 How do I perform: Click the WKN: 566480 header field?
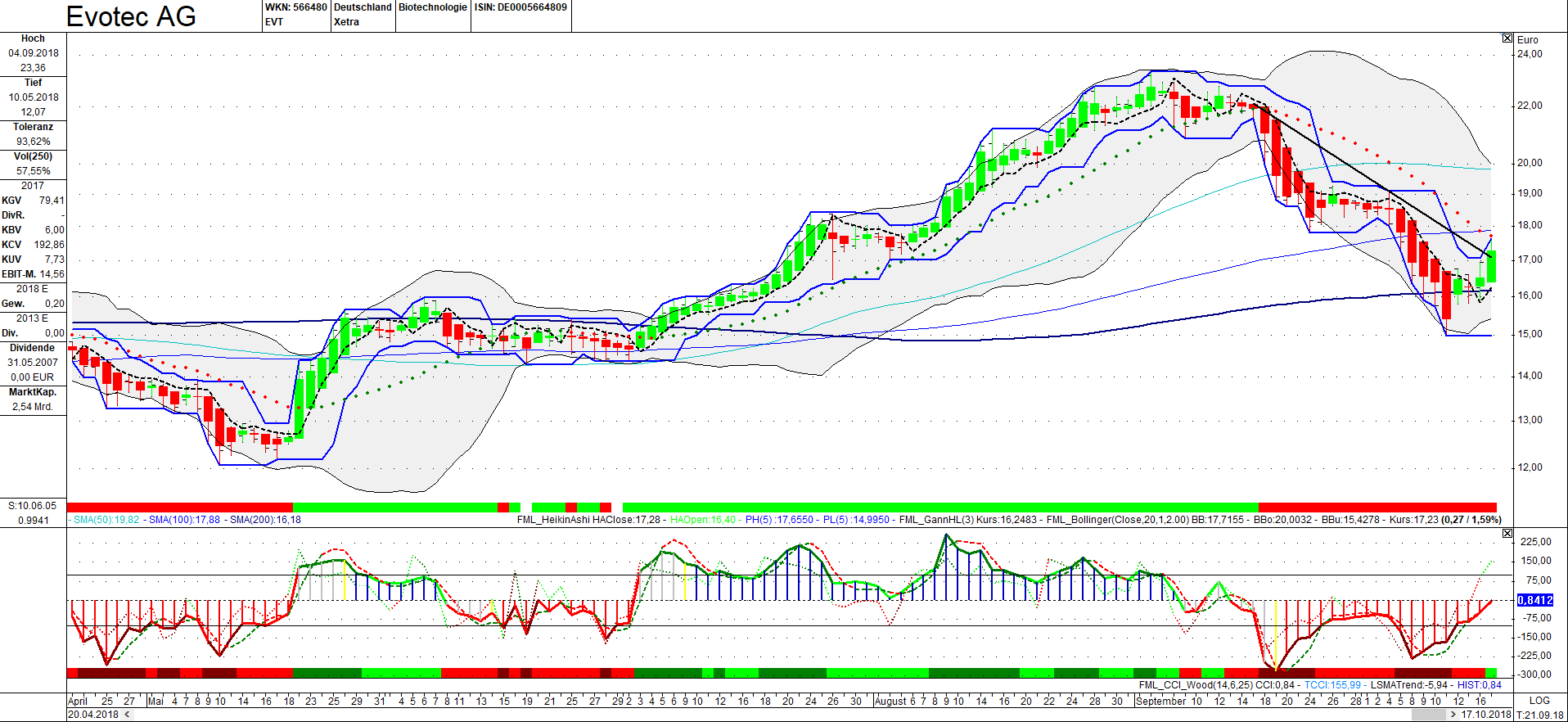(296, 7)
